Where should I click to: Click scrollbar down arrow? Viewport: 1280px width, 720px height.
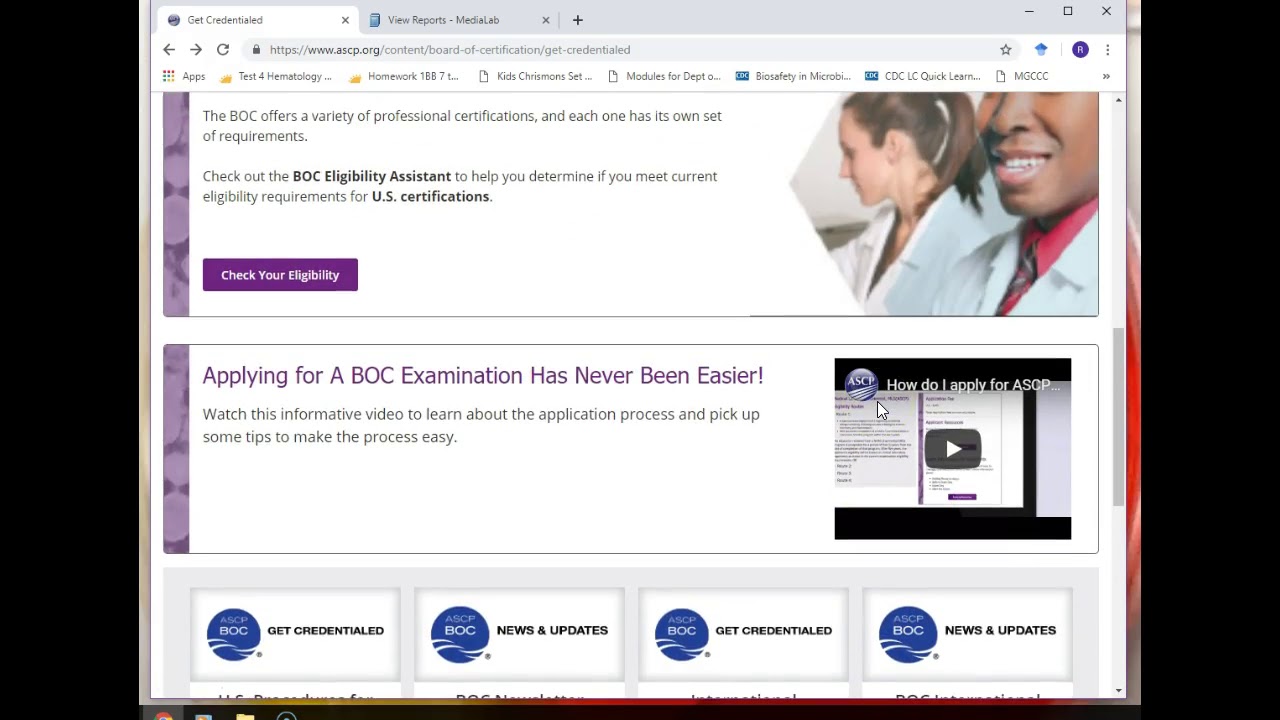coord(1118,691)
